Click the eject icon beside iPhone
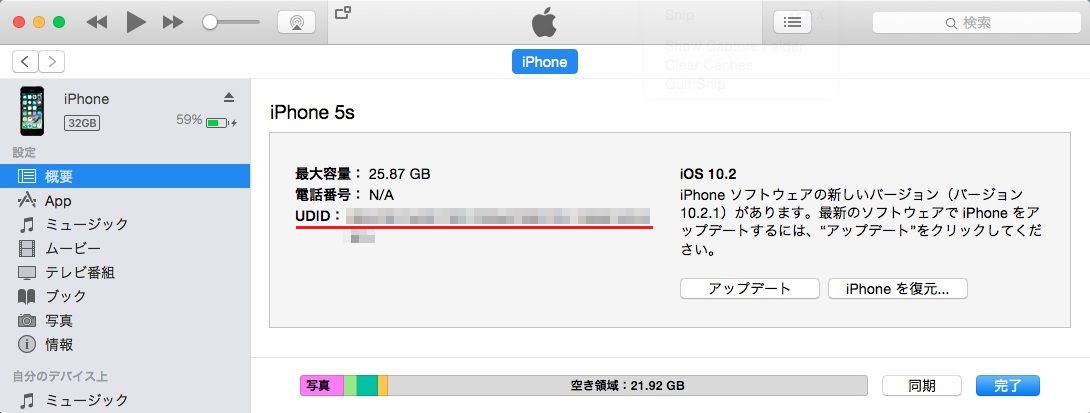The image size is (1090, 413). pyautogui.click(x=229, y=97)
